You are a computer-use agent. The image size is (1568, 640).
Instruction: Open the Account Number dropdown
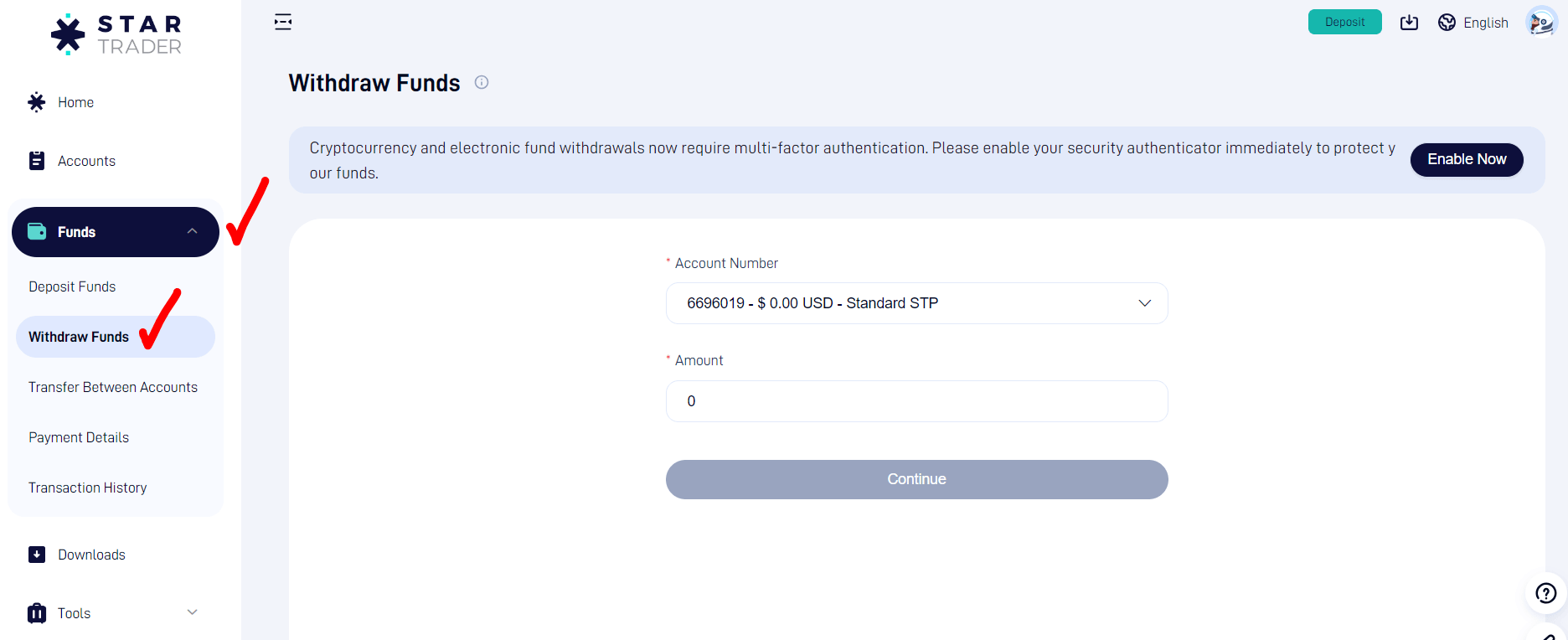(x=916, y=303)
